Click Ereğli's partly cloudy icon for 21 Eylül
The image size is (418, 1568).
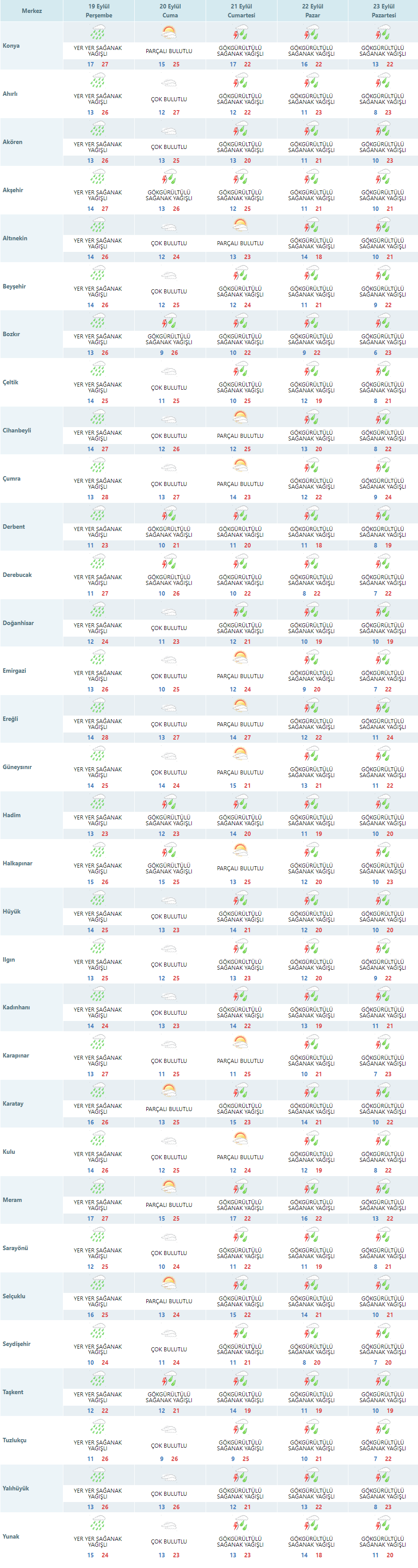pyautogui.click(x=240, y=705)
